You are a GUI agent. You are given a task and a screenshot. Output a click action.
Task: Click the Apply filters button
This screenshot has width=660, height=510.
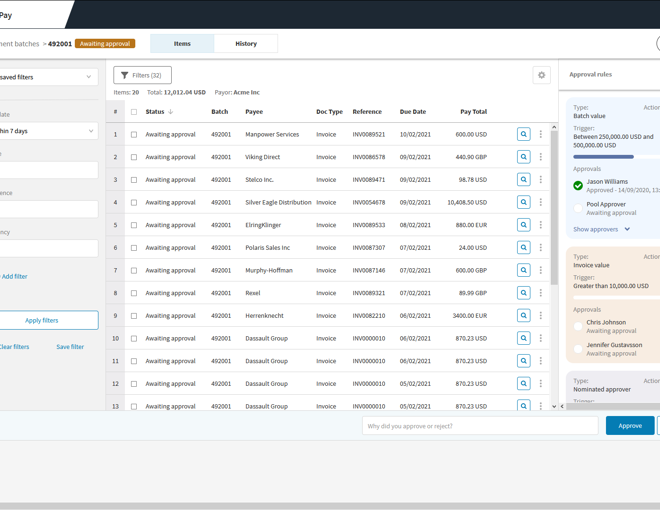(x=42, y=320)
